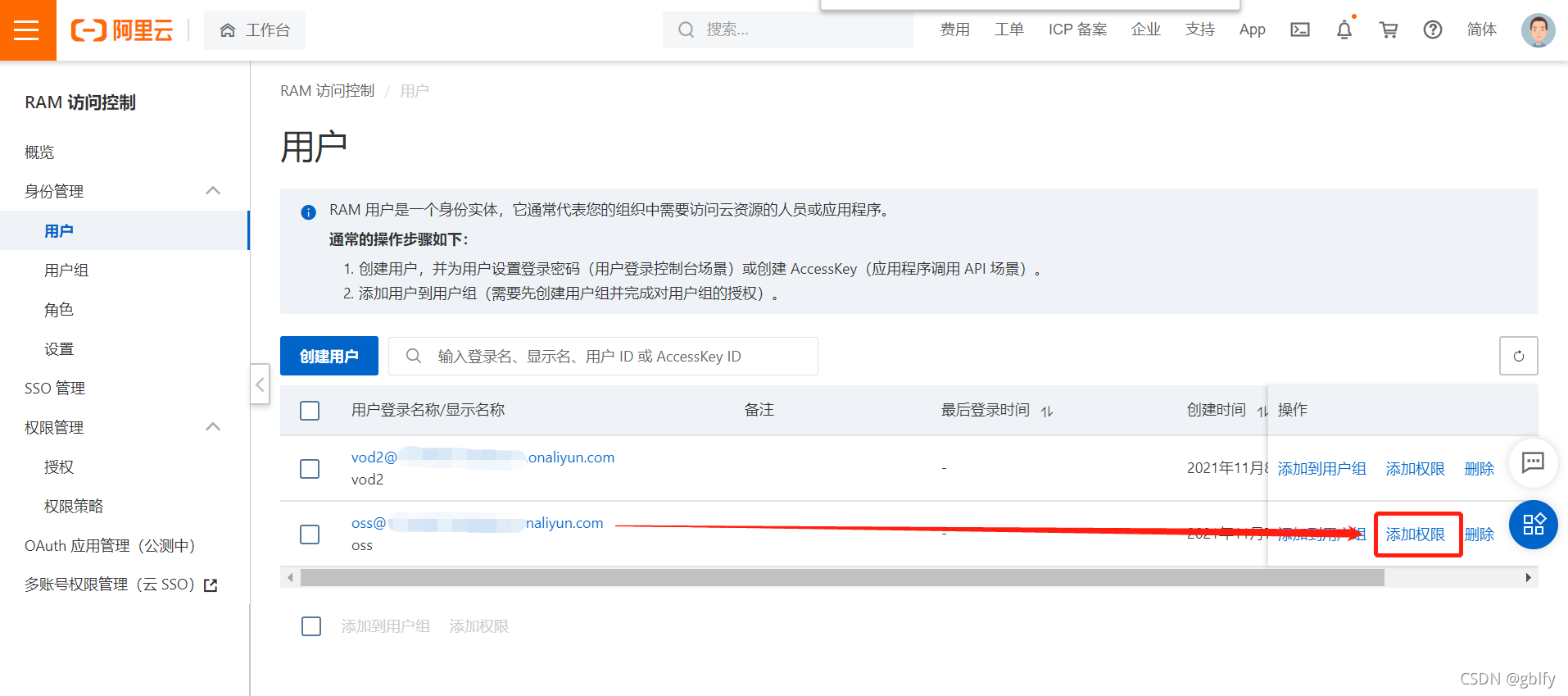Open 工单 in the top navigation

[x=1009, y=30]
